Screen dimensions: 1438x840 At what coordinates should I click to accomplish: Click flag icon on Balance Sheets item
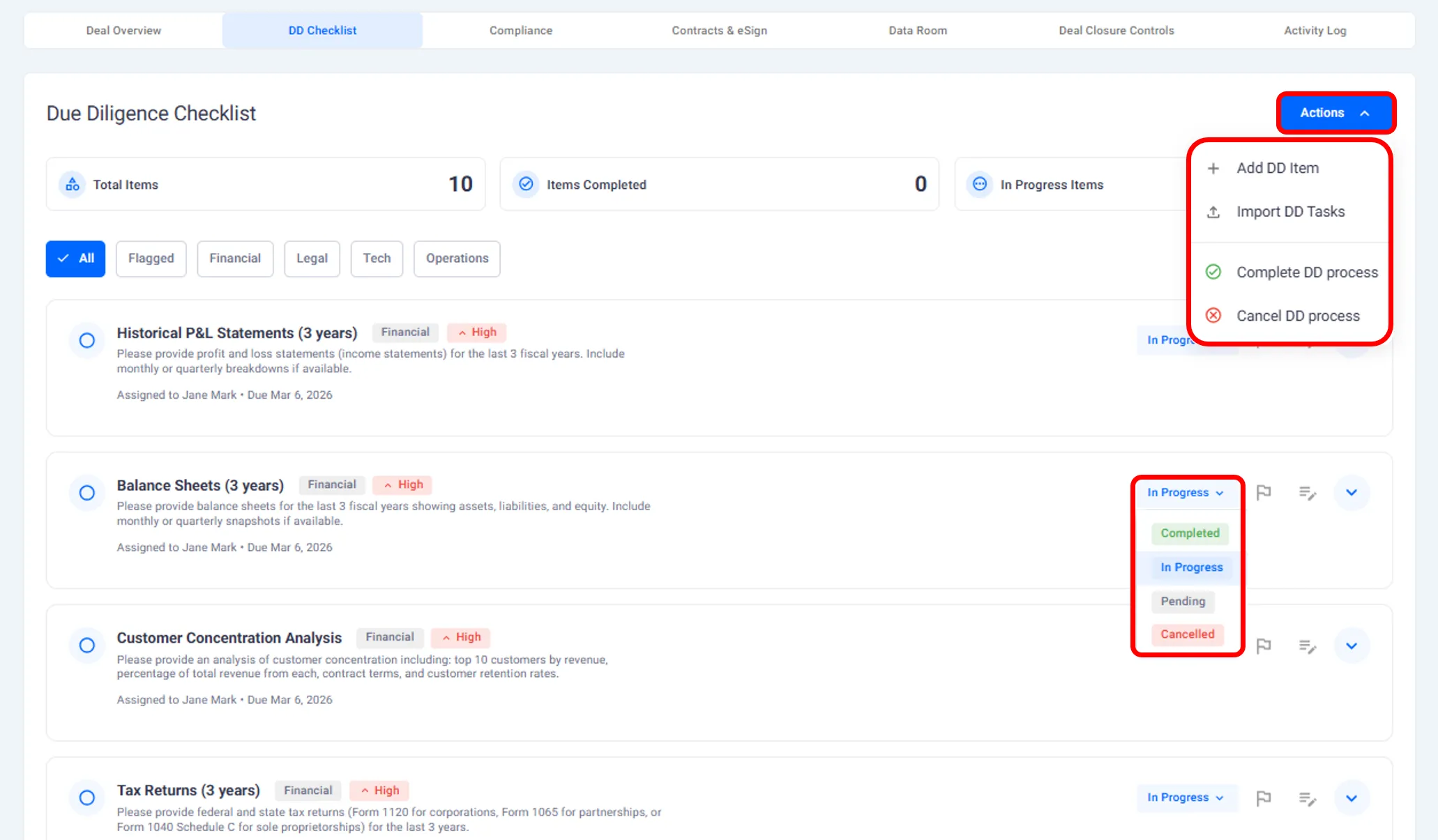[1263, 493]
